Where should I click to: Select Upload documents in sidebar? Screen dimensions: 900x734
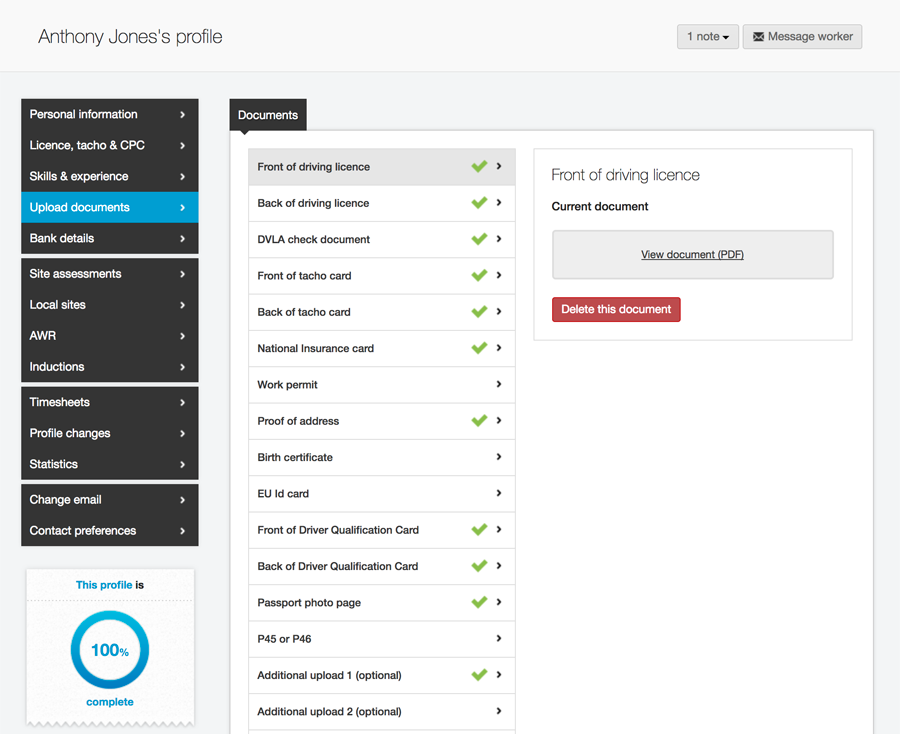[x=110, y=207]
